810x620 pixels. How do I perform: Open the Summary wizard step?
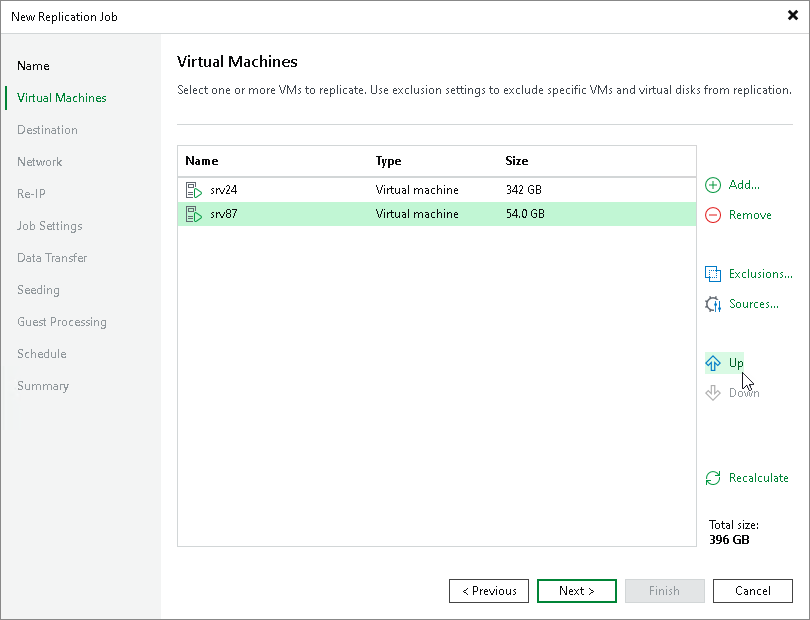(42, 386)
